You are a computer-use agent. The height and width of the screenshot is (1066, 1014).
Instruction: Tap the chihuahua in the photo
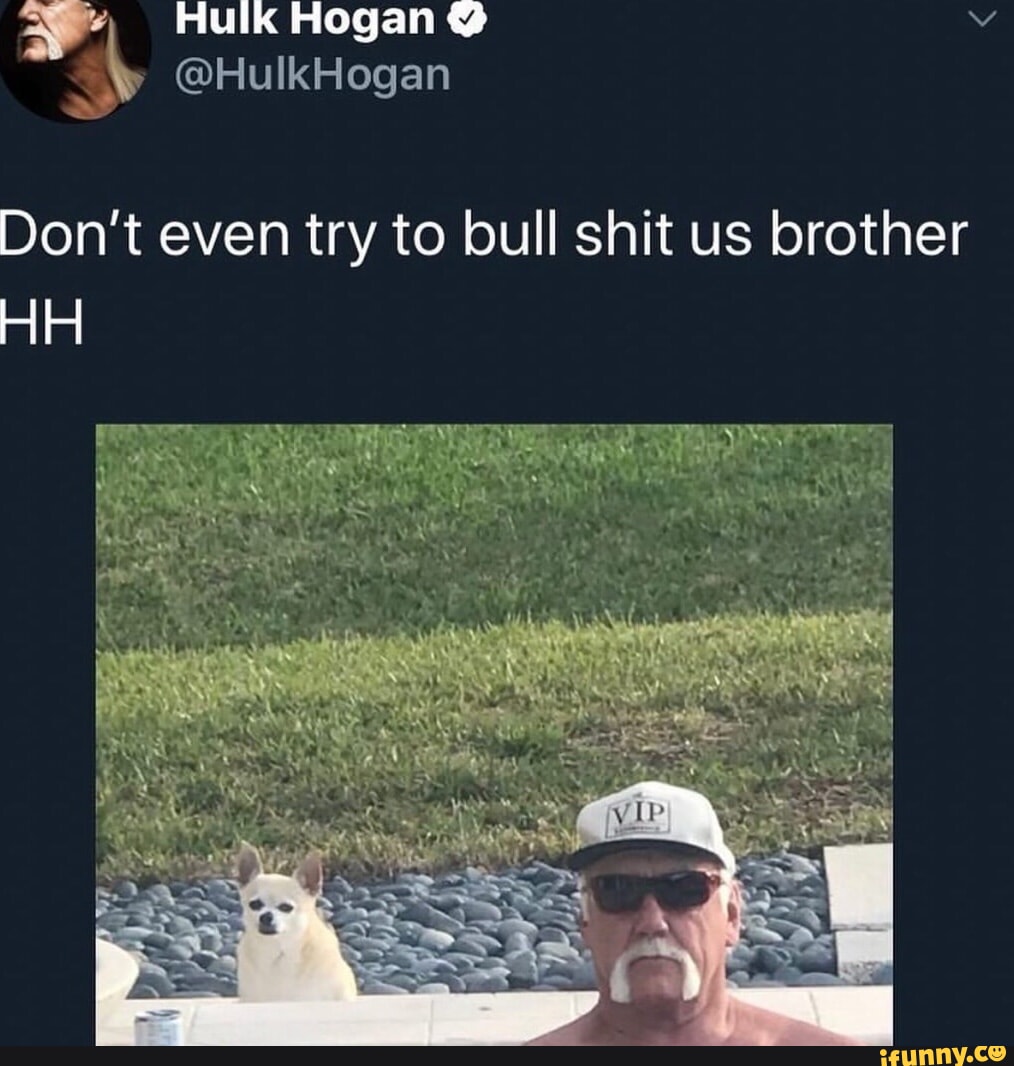(292, 923)
